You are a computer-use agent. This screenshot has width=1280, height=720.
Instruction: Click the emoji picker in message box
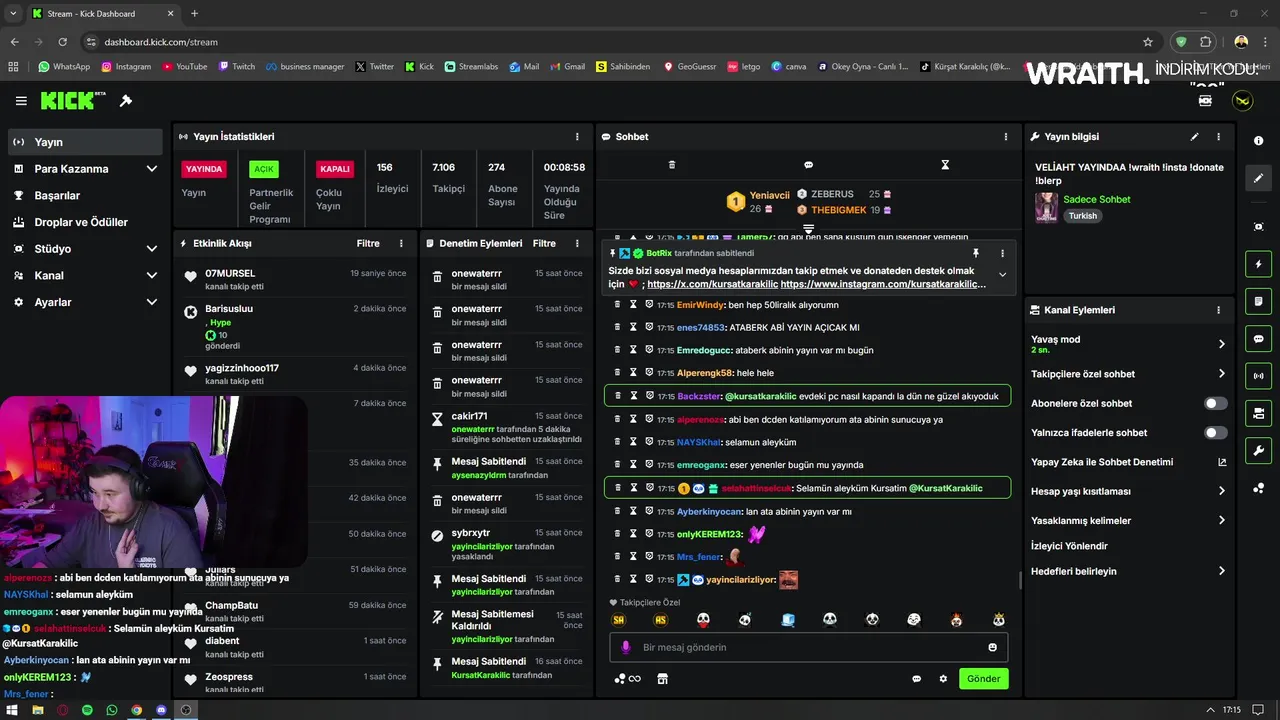(992, 647)
